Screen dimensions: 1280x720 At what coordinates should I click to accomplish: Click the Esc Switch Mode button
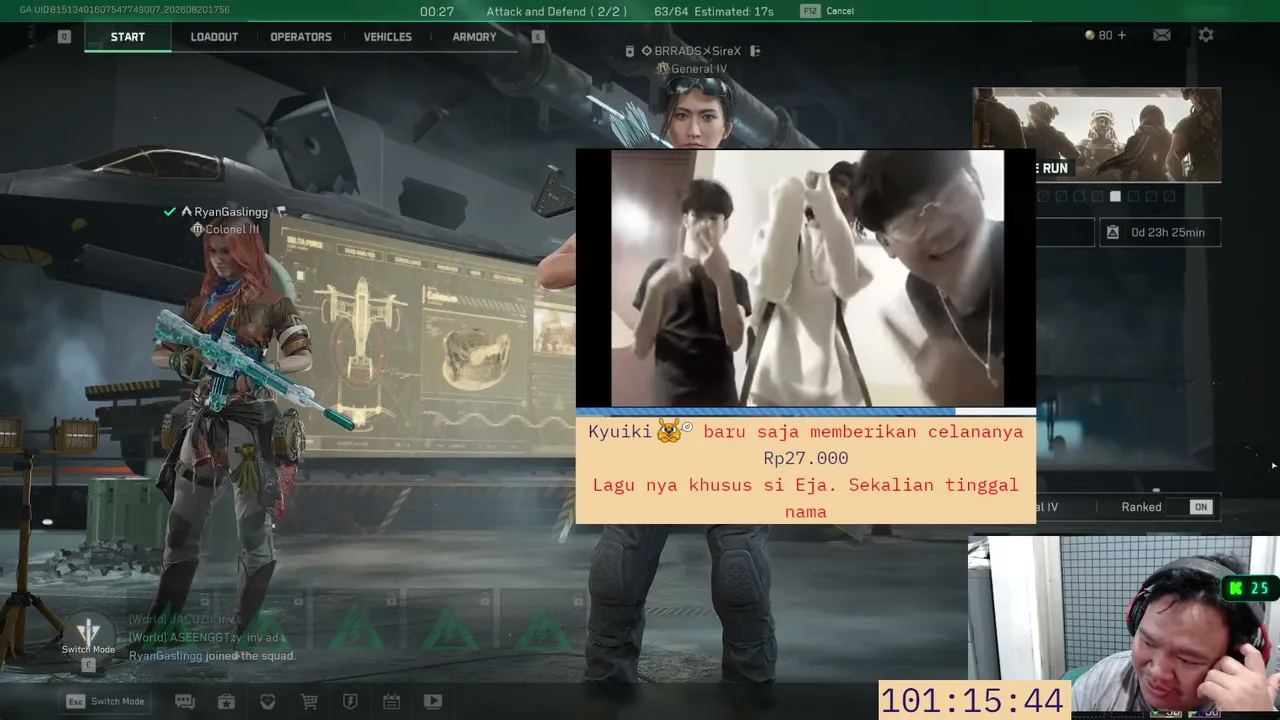pyautogui.click(x=105, y=701)
